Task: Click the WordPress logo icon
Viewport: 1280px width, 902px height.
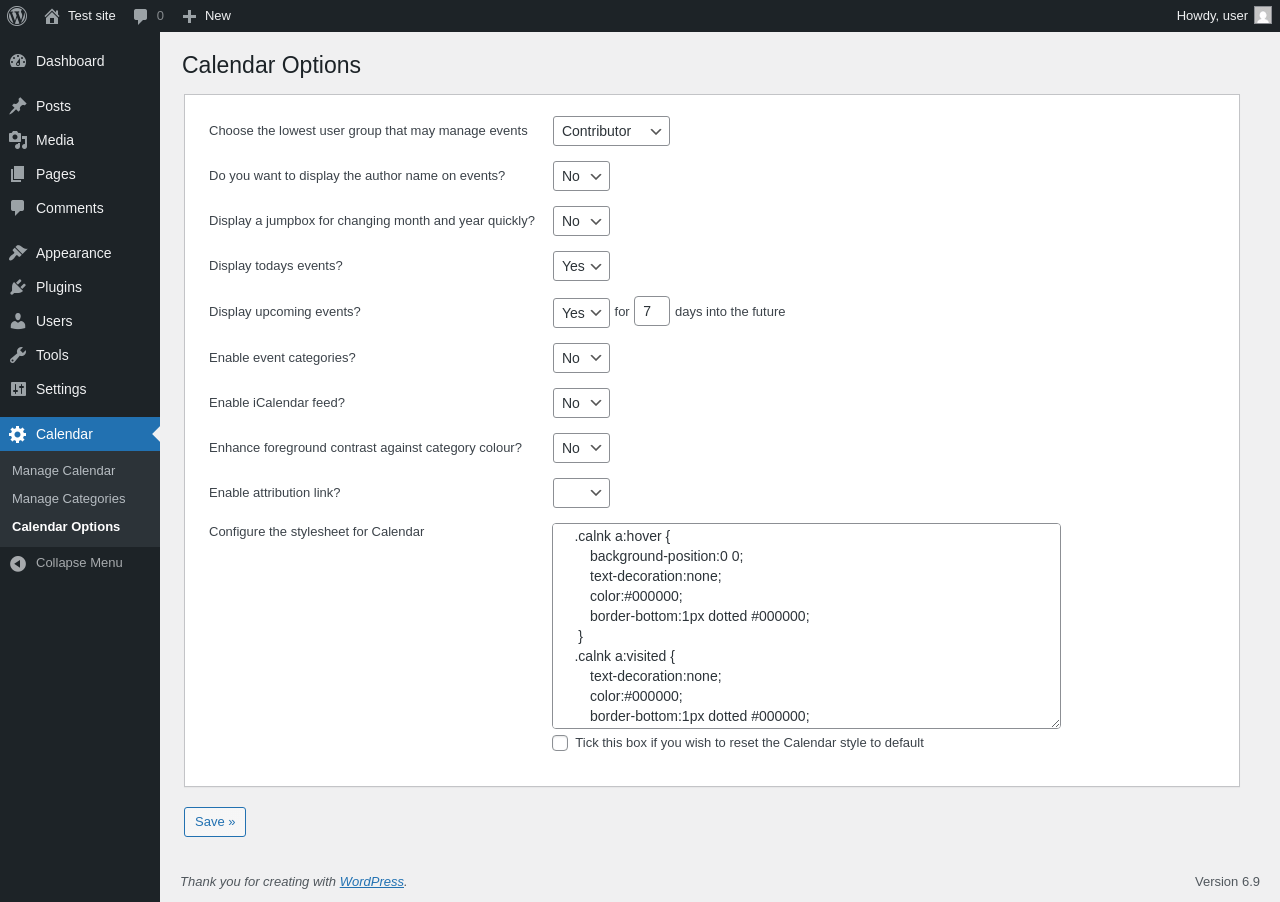Action: click(x=17, y=16)
